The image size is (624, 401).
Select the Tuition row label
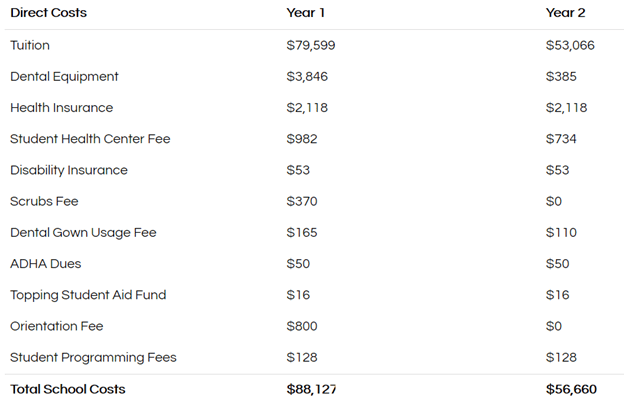(x=30, y=45)
